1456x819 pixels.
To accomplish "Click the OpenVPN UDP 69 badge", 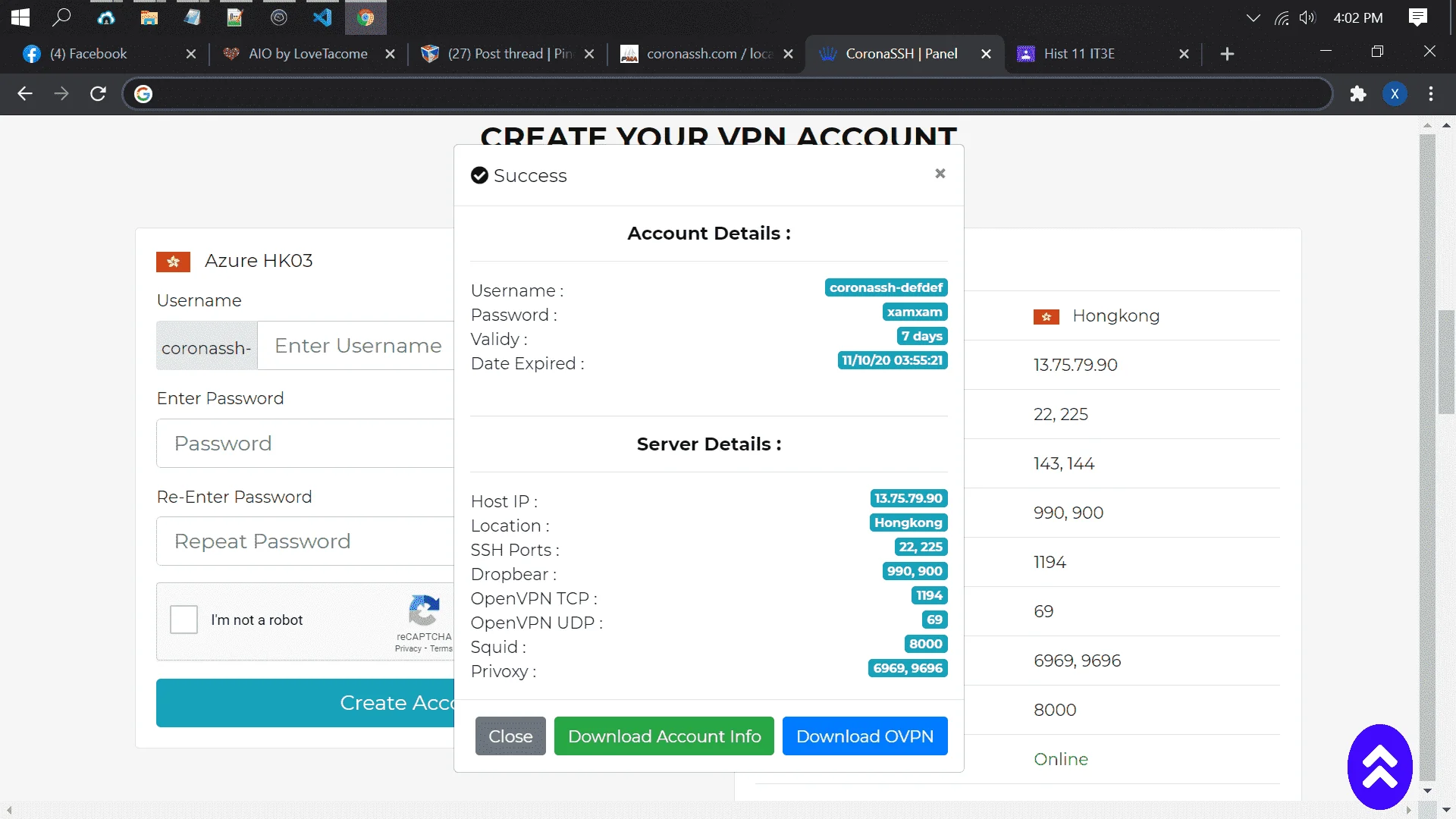I will [x=935, y=620].
